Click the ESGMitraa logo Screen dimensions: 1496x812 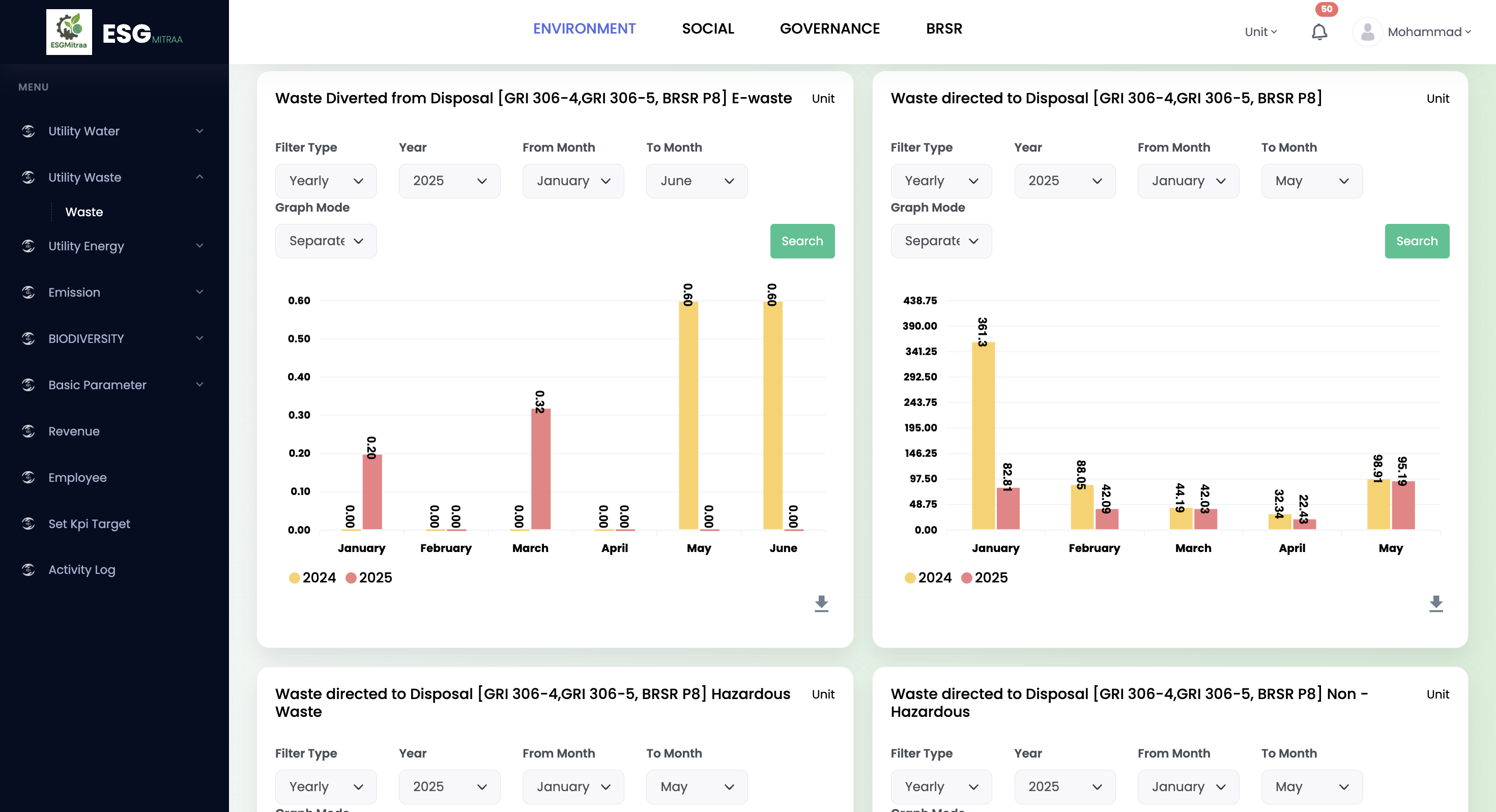click(69, 32)
